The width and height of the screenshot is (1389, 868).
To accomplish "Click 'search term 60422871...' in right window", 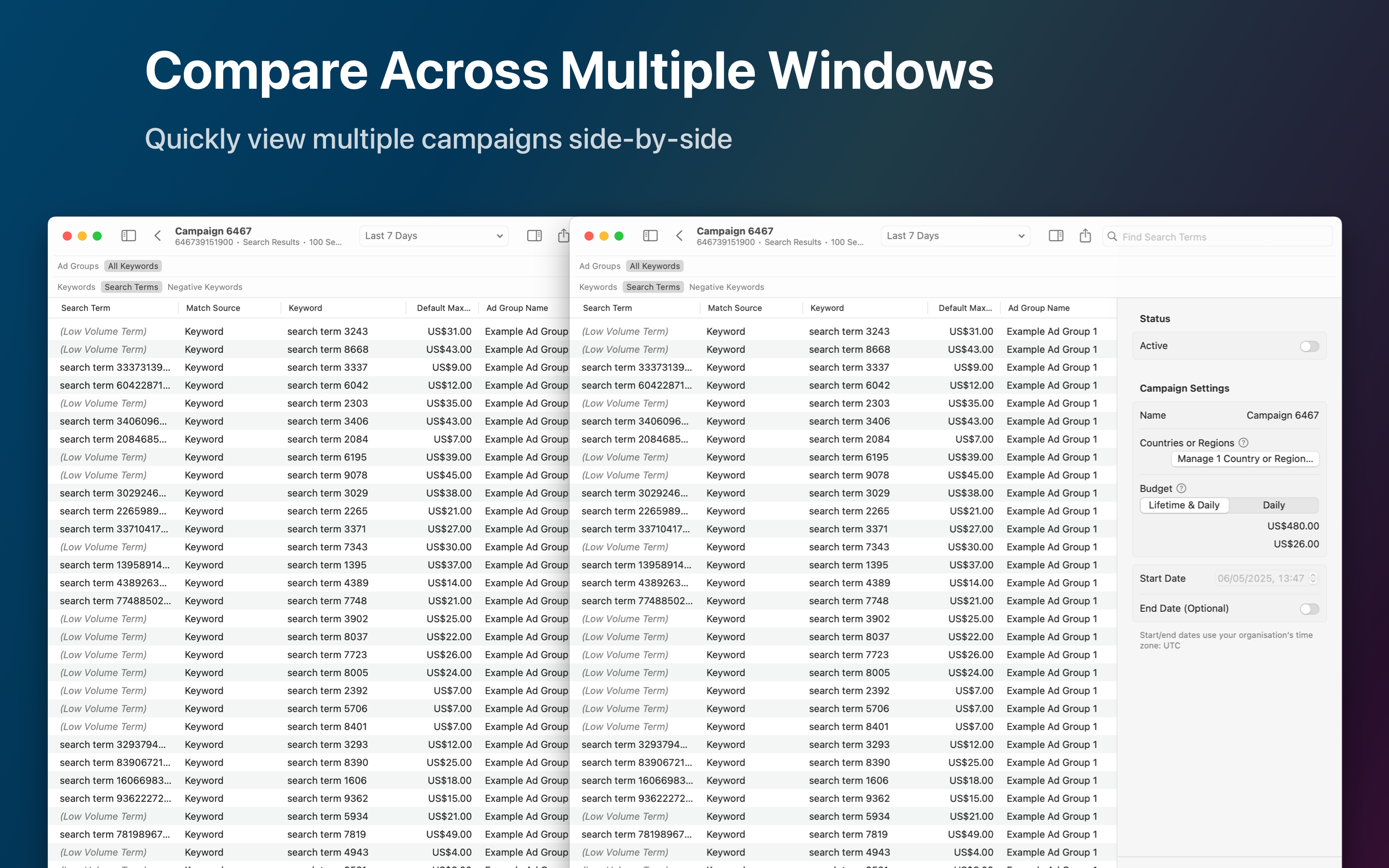I will [637, 385].
